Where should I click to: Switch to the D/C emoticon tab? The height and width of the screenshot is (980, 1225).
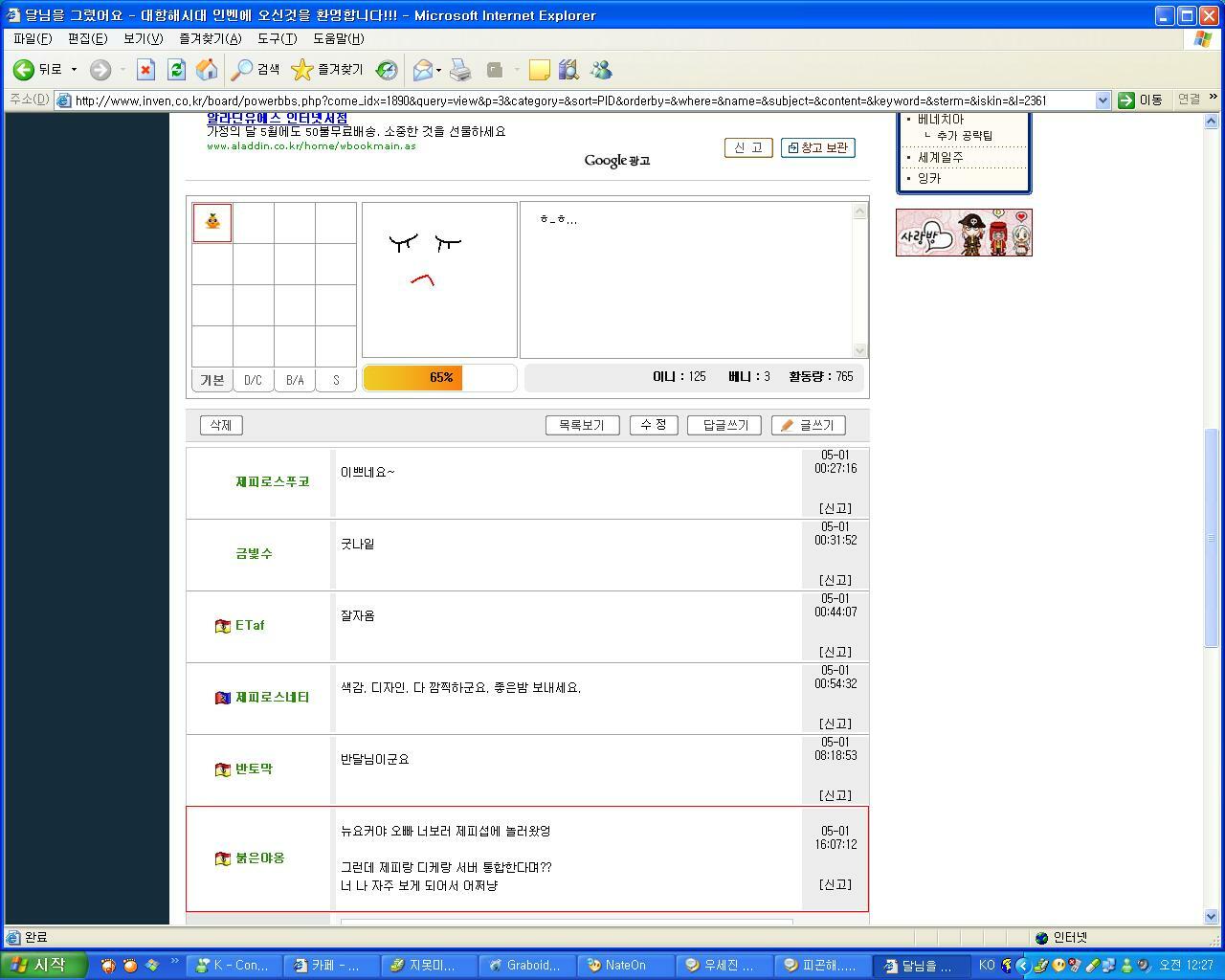click(x=253, y=380)
